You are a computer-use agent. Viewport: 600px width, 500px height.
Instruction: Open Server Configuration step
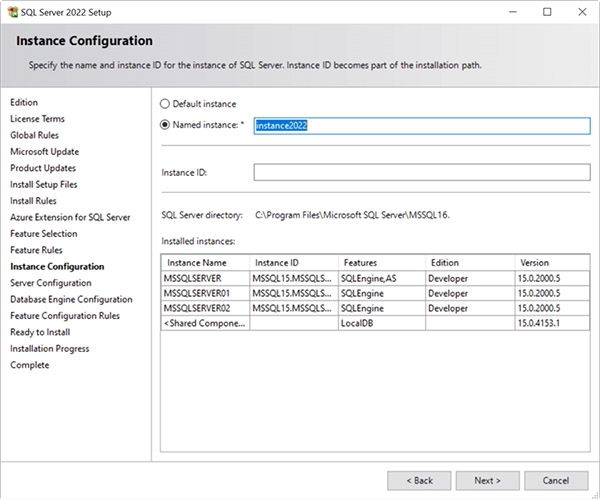[x=51, y=283]
